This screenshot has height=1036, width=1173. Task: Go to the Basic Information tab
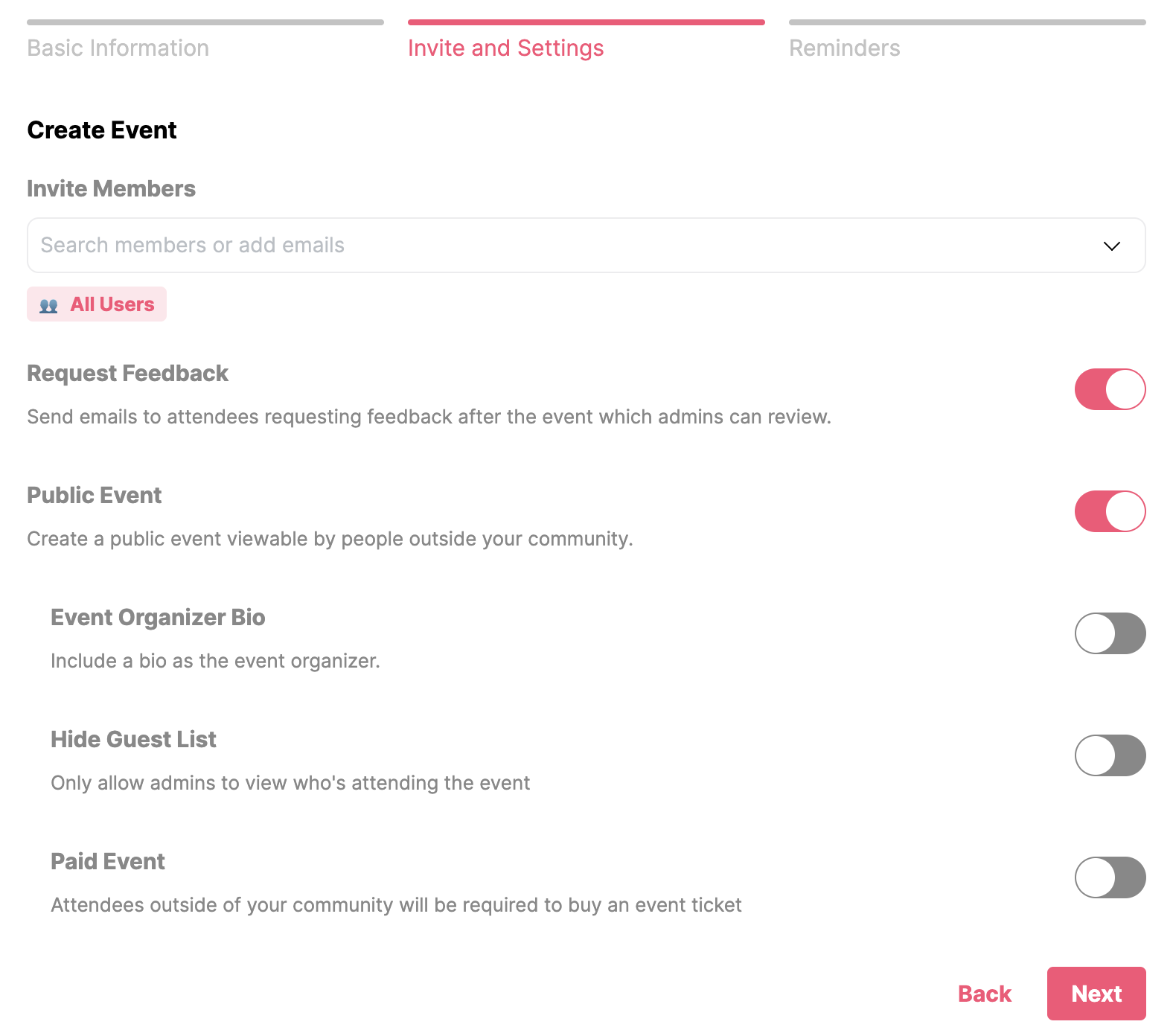pos(118,48)
